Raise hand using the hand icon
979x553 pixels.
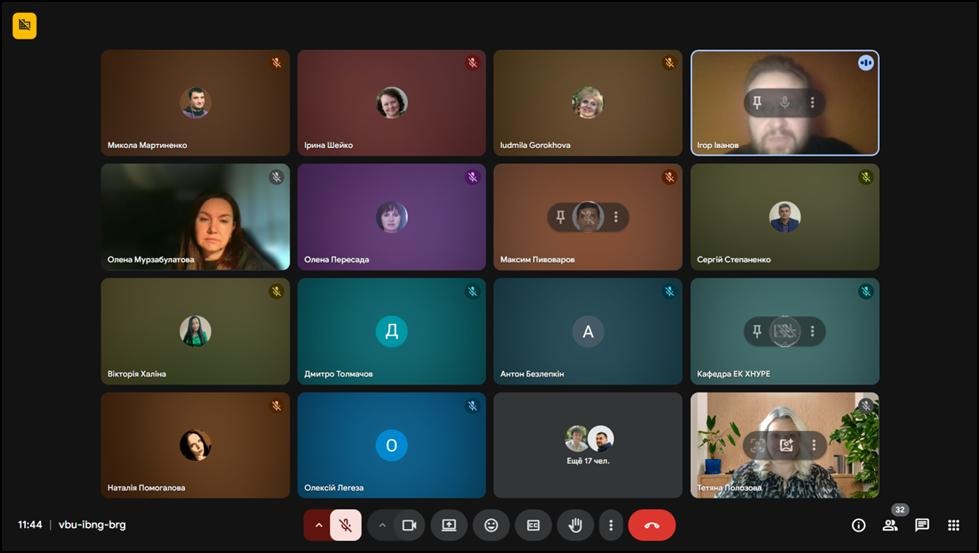click(x=576, y=525)
